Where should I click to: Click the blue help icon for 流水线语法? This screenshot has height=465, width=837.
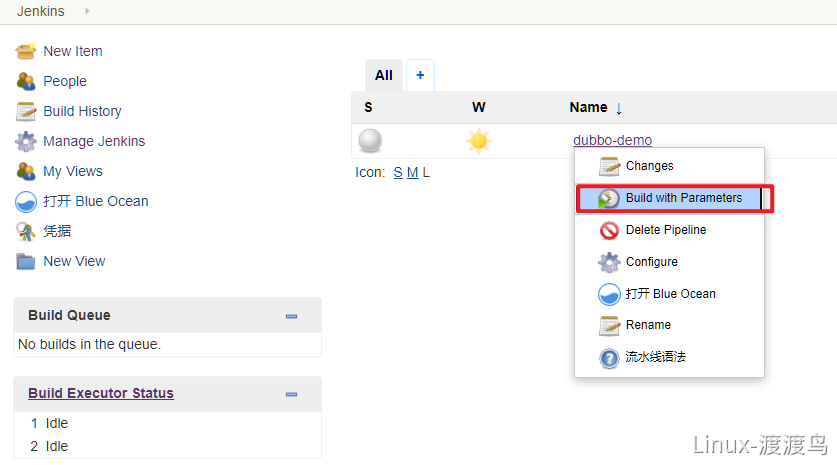609,358
